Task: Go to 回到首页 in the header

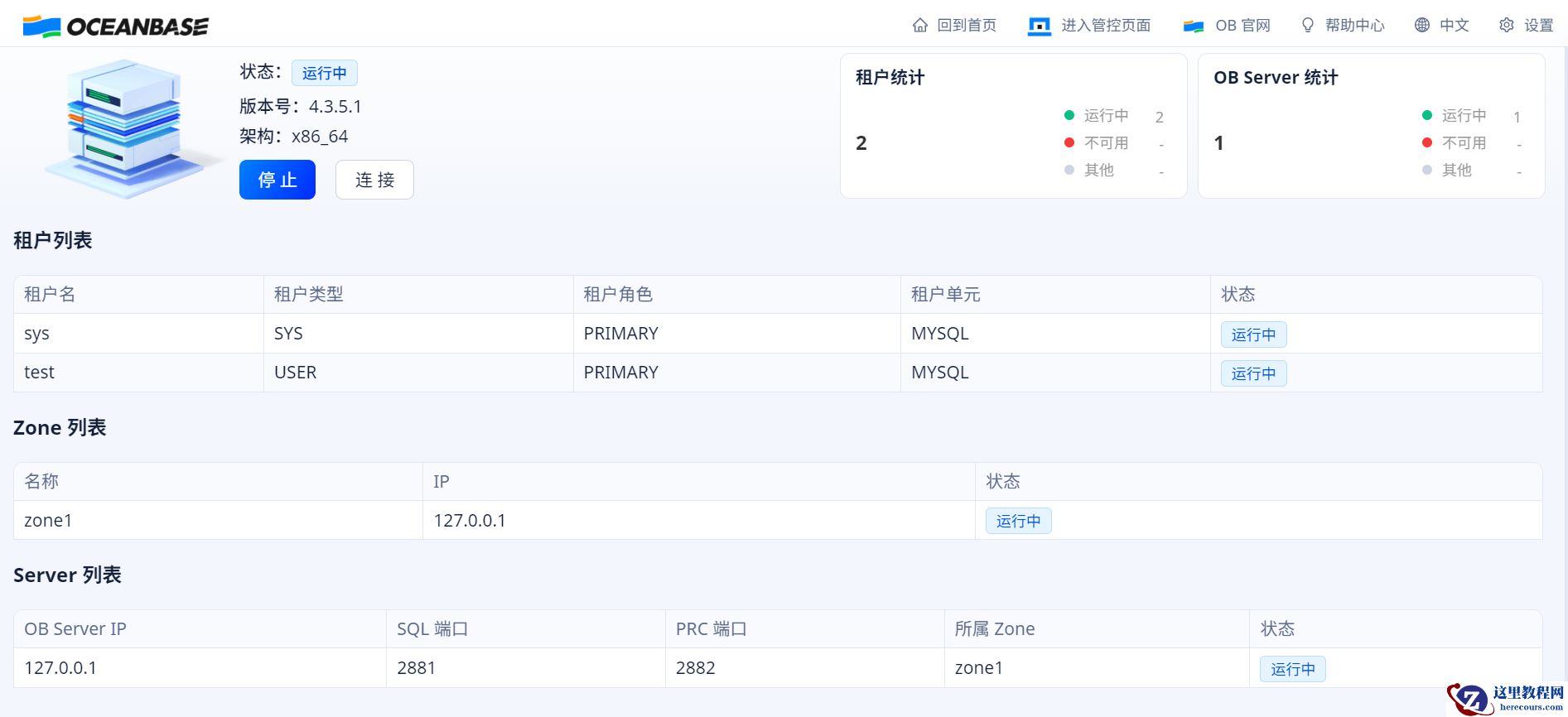Action: [966, 26]
